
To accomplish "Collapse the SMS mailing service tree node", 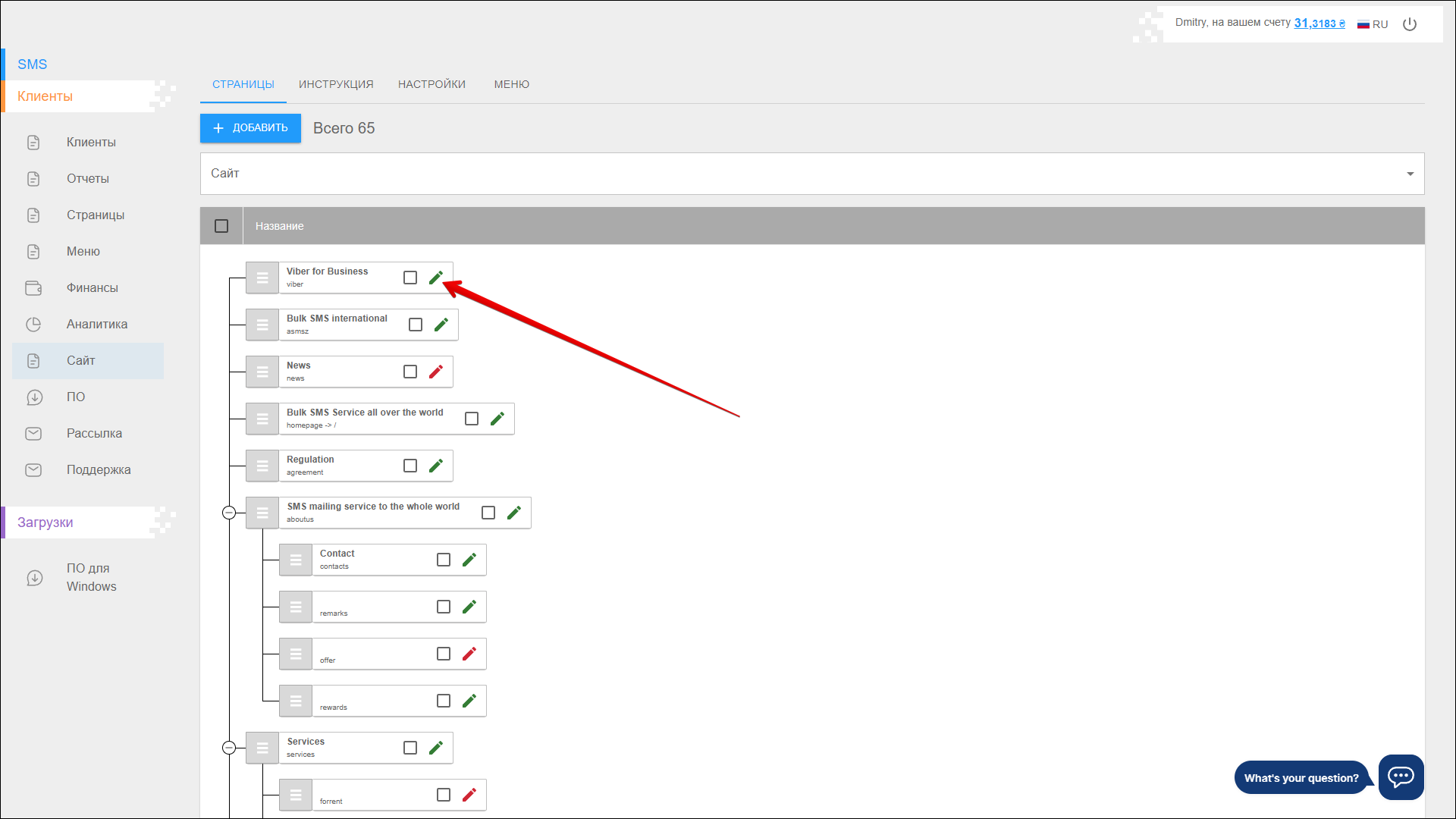I will tap(229, 513).
